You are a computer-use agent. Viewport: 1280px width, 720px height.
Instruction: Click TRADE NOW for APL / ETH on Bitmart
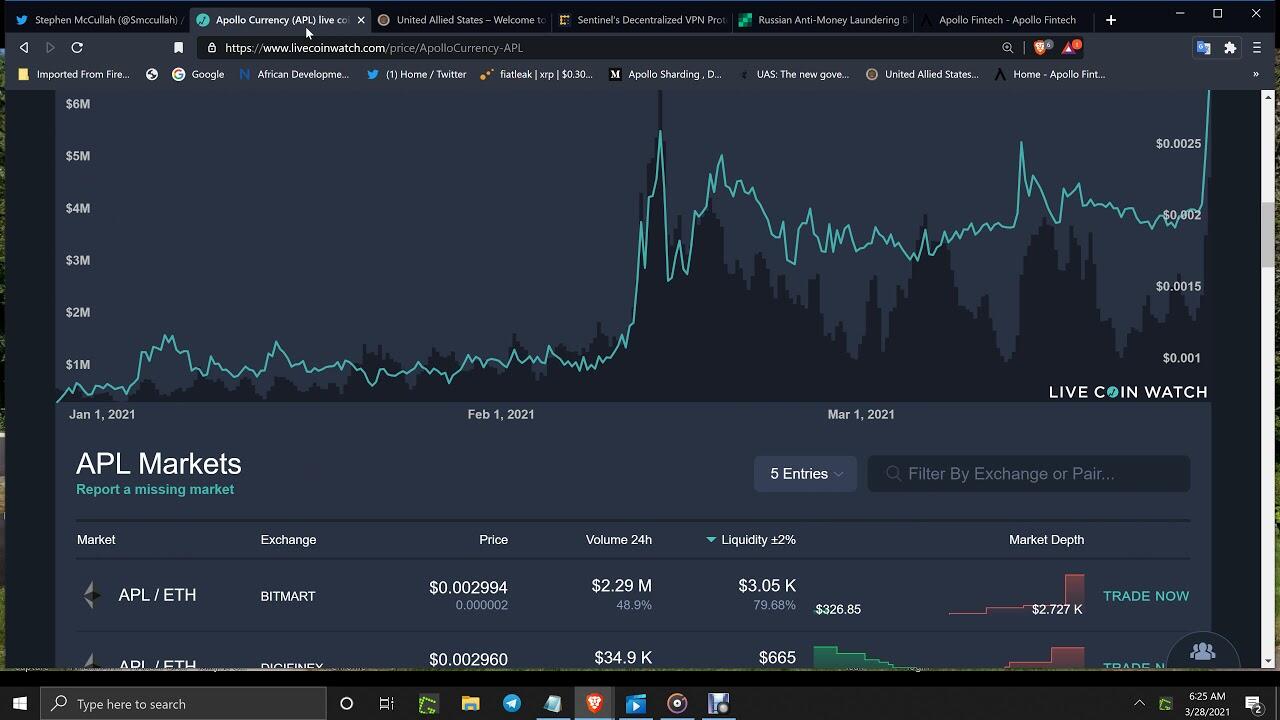[x=1145, y=596]
